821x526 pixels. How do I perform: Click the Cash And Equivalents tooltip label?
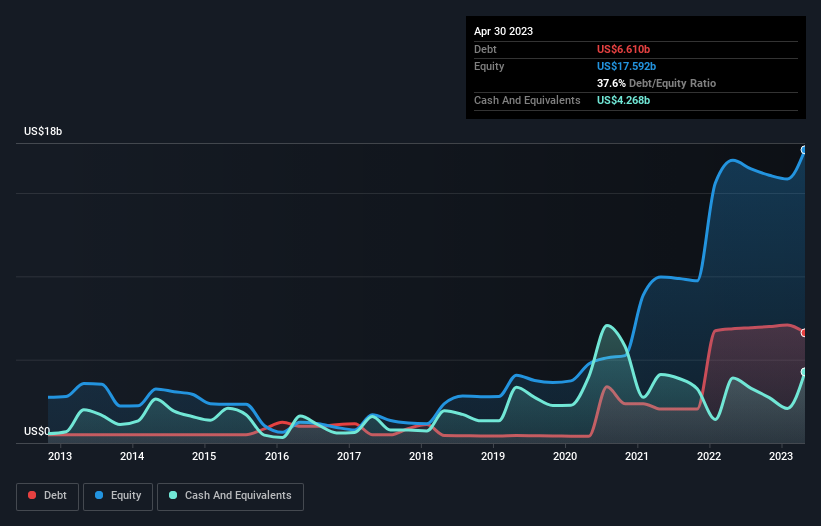[527, 100]
